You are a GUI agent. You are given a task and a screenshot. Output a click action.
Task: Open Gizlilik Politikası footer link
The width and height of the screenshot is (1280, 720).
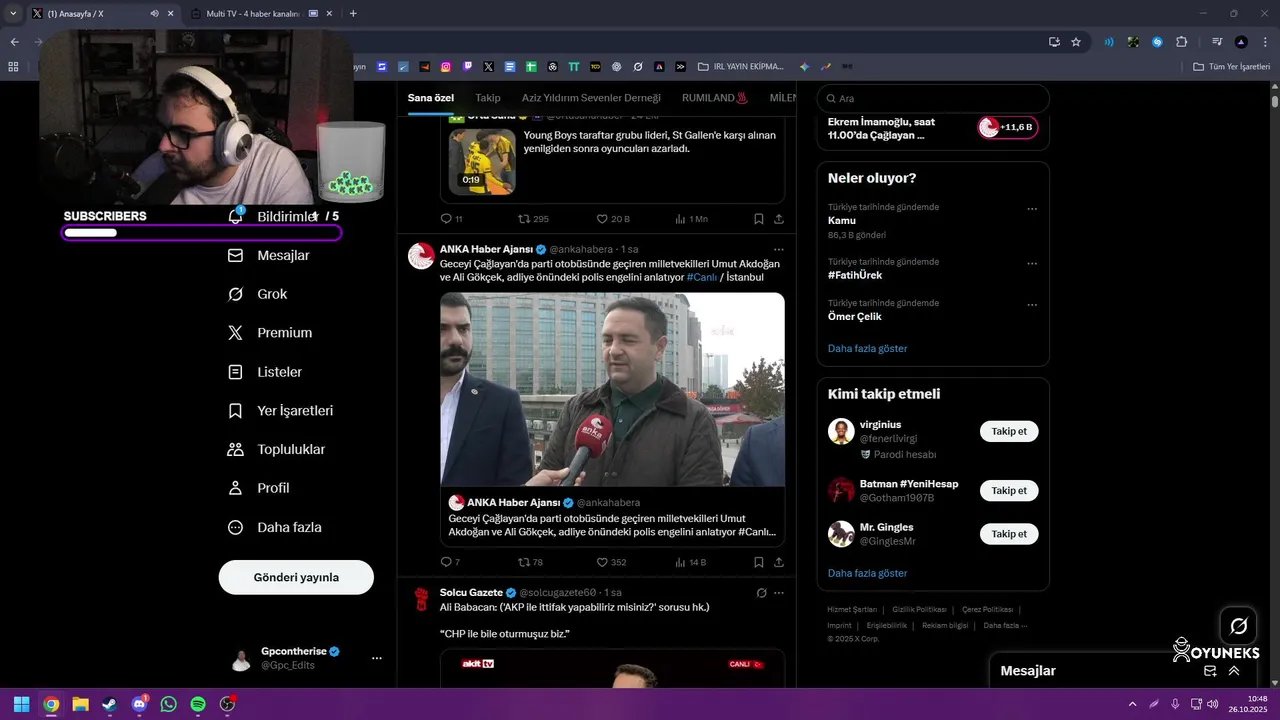point(919,609)
